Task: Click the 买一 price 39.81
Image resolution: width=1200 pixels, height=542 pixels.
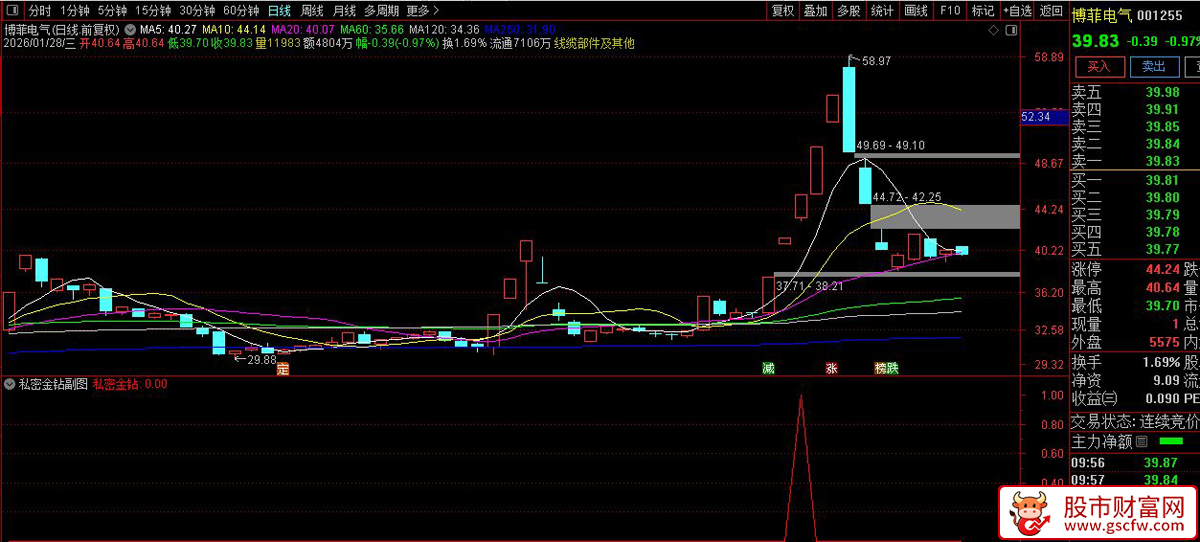Action: pyautogui.click(x=1162, y=180)
